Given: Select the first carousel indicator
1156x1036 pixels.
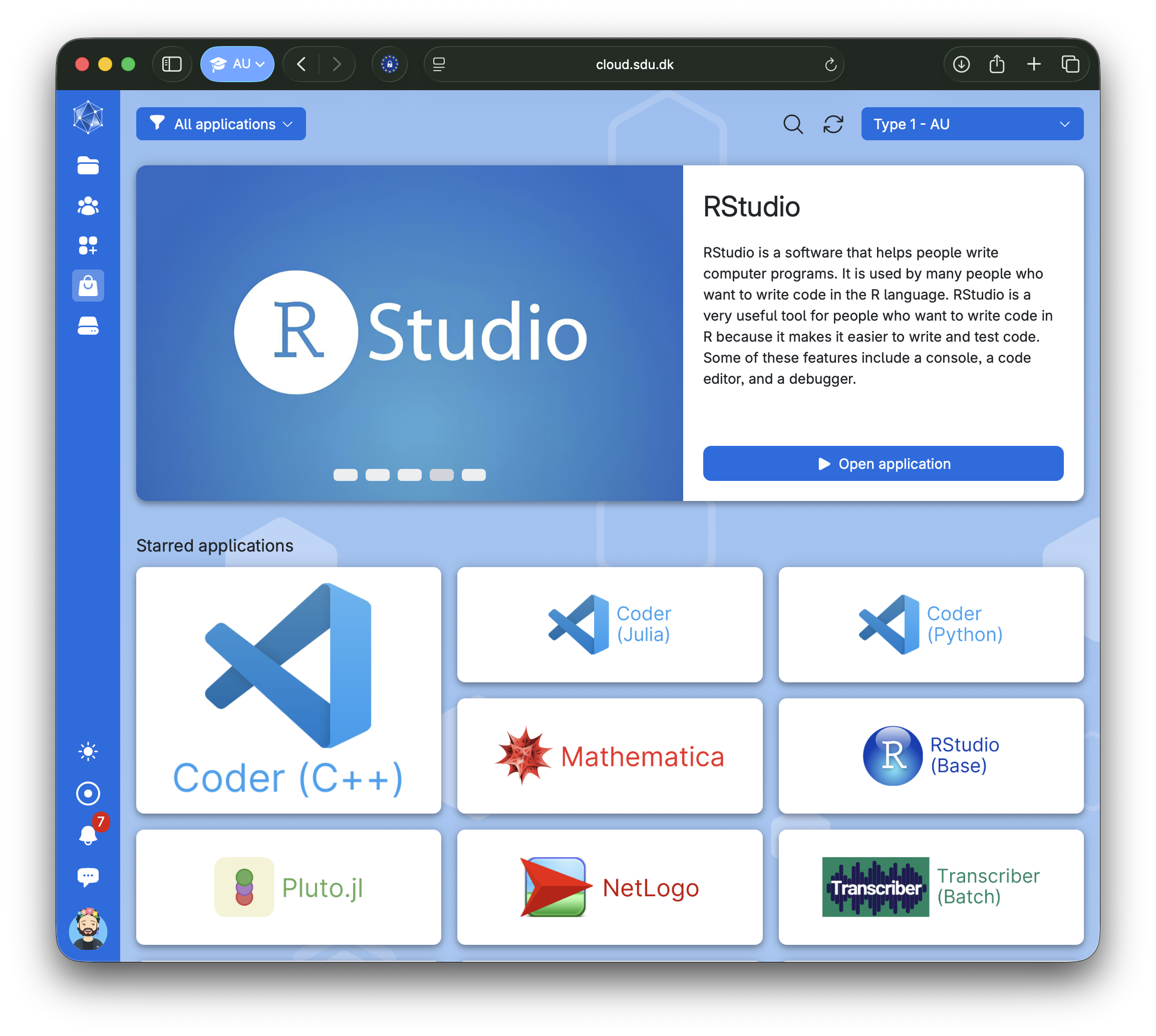Looking at the screenshot, I should pos(346,475).
